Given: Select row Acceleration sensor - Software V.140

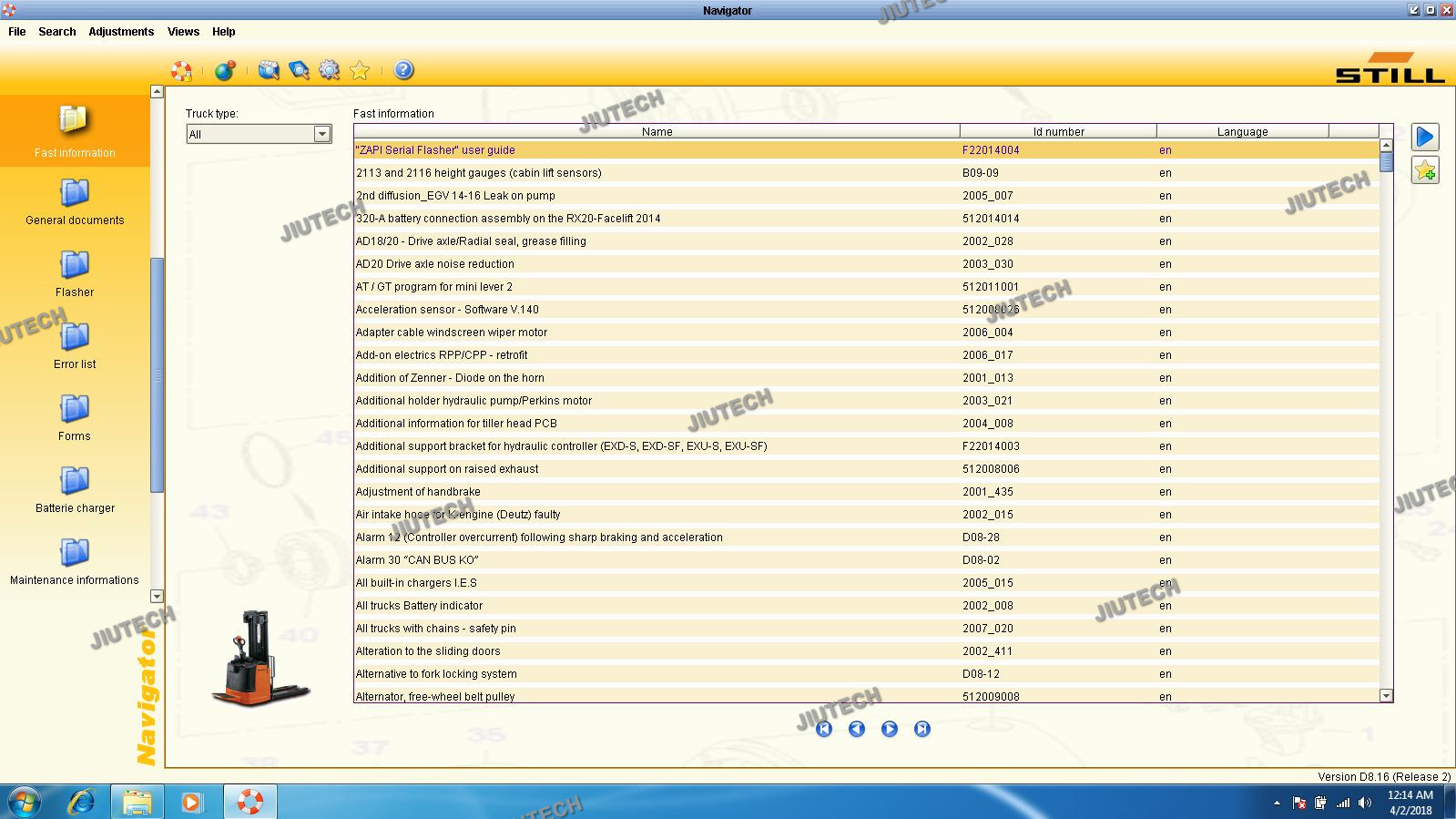Looking at the screenshot, I should point(867,310).
